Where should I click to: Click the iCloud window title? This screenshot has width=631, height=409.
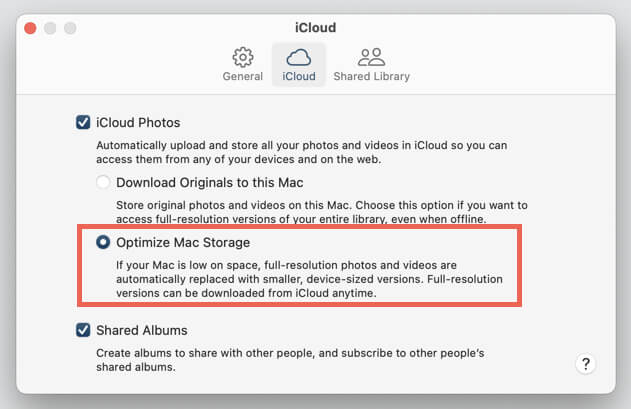[316, 28]
